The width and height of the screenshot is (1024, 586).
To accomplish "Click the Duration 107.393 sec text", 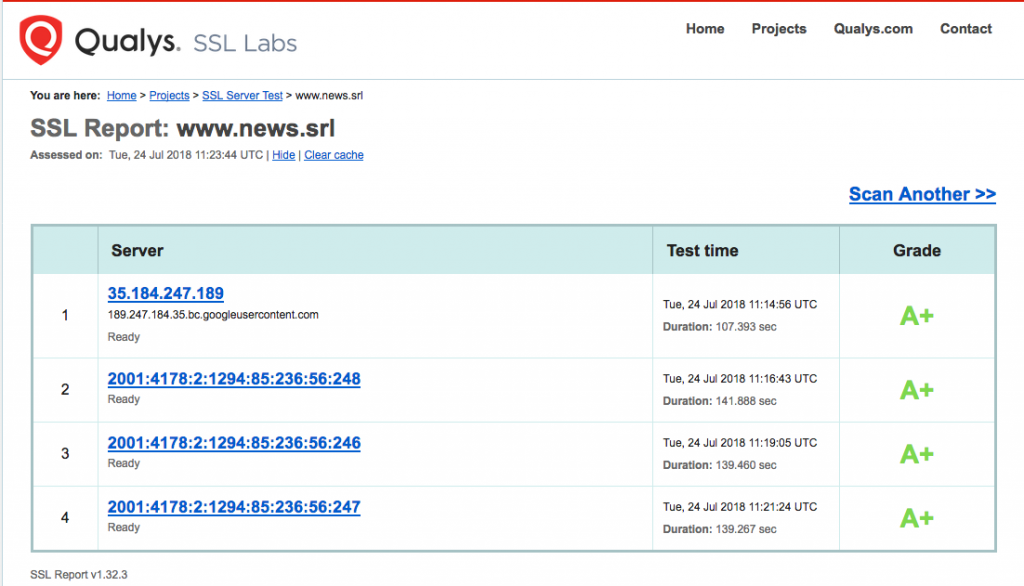I will tap(720, 327).
